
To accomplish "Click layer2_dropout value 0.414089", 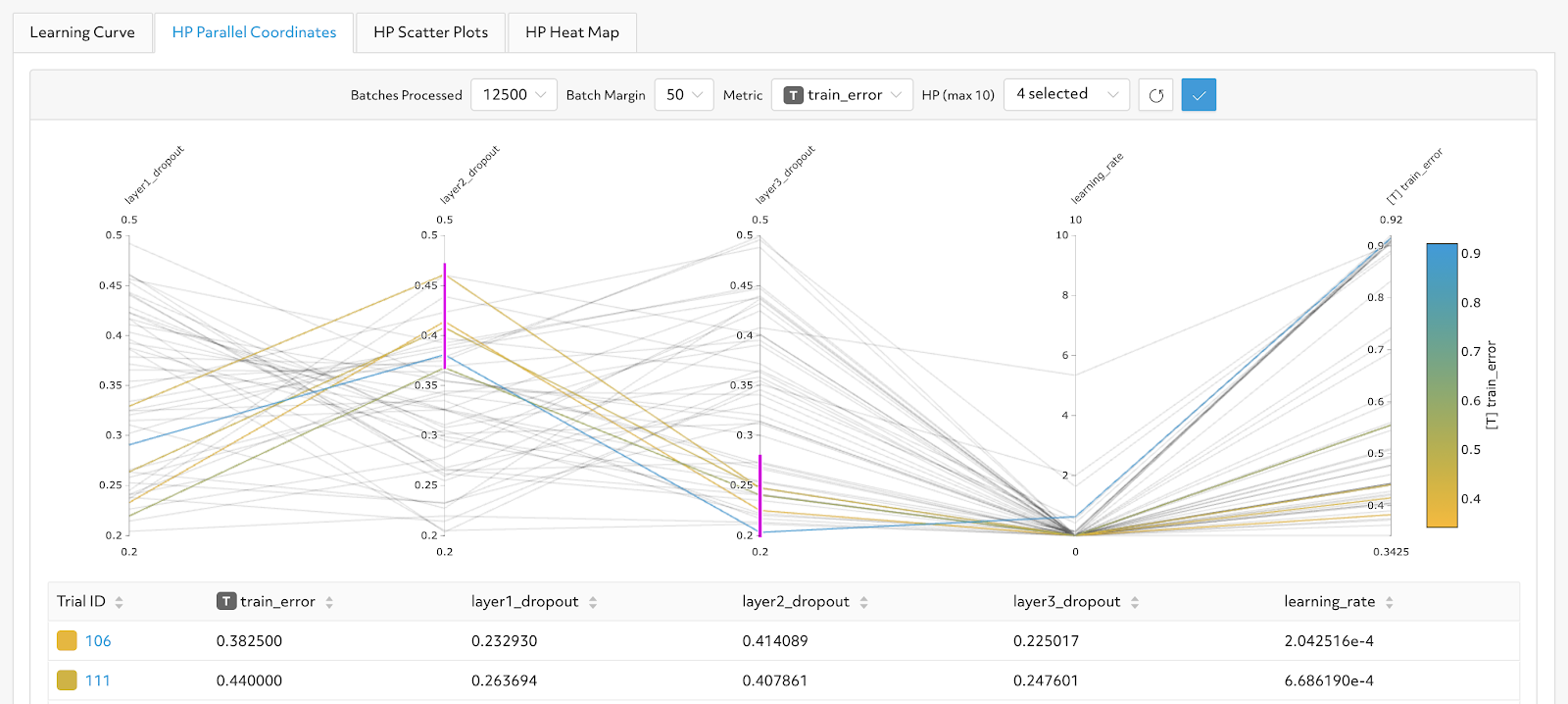I will point(775,641).
